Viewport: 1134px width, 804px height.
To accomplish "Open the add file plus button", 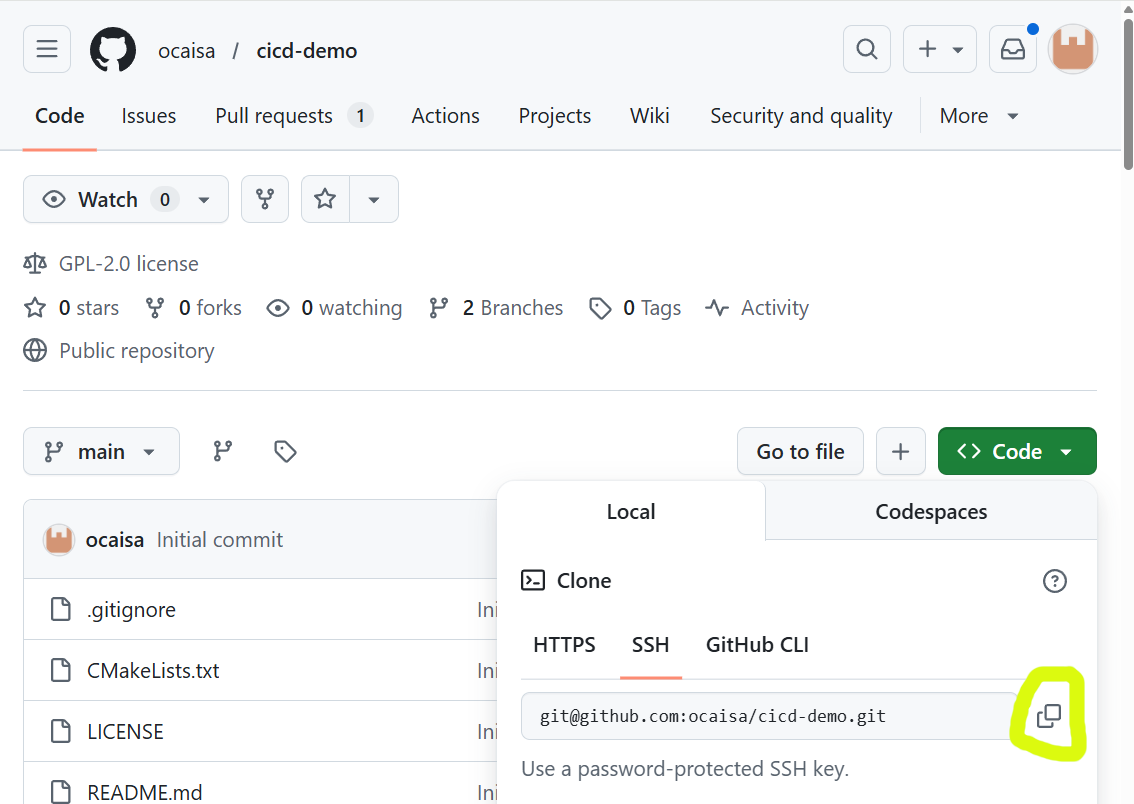I will 900,451.
